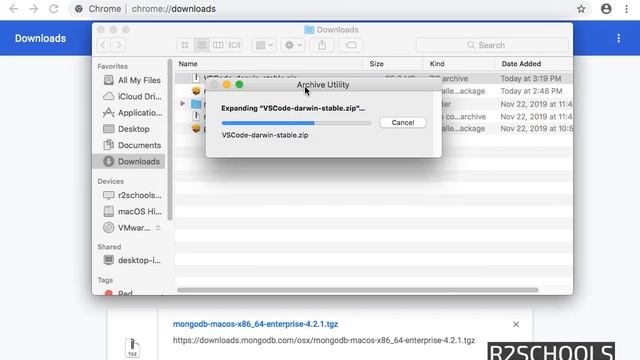Click the Finder horizontal scrollbar
The image size is (640, 360).
point(358,290)
